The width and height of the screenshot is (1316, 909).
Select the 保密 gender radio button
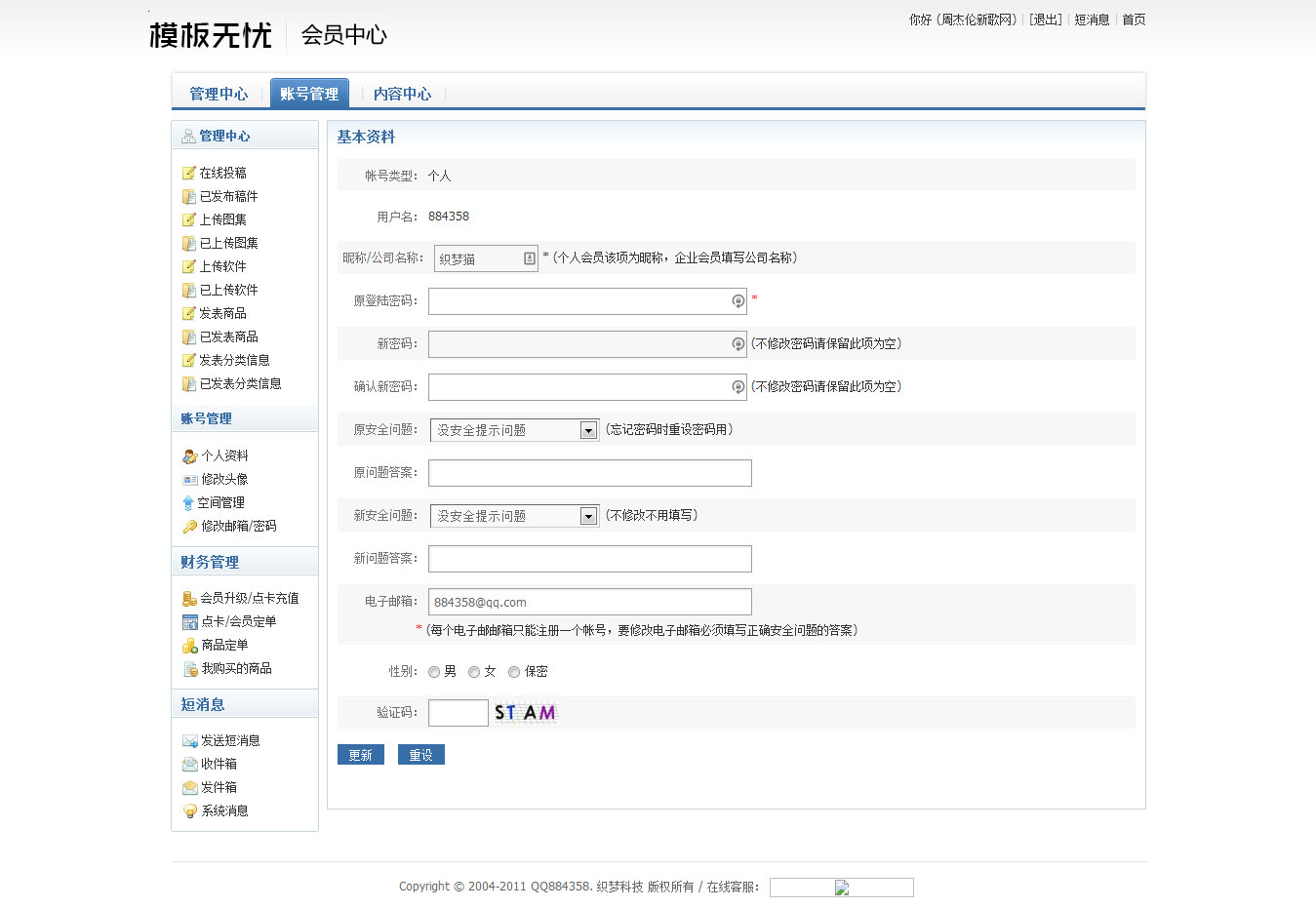coord(514,672)
